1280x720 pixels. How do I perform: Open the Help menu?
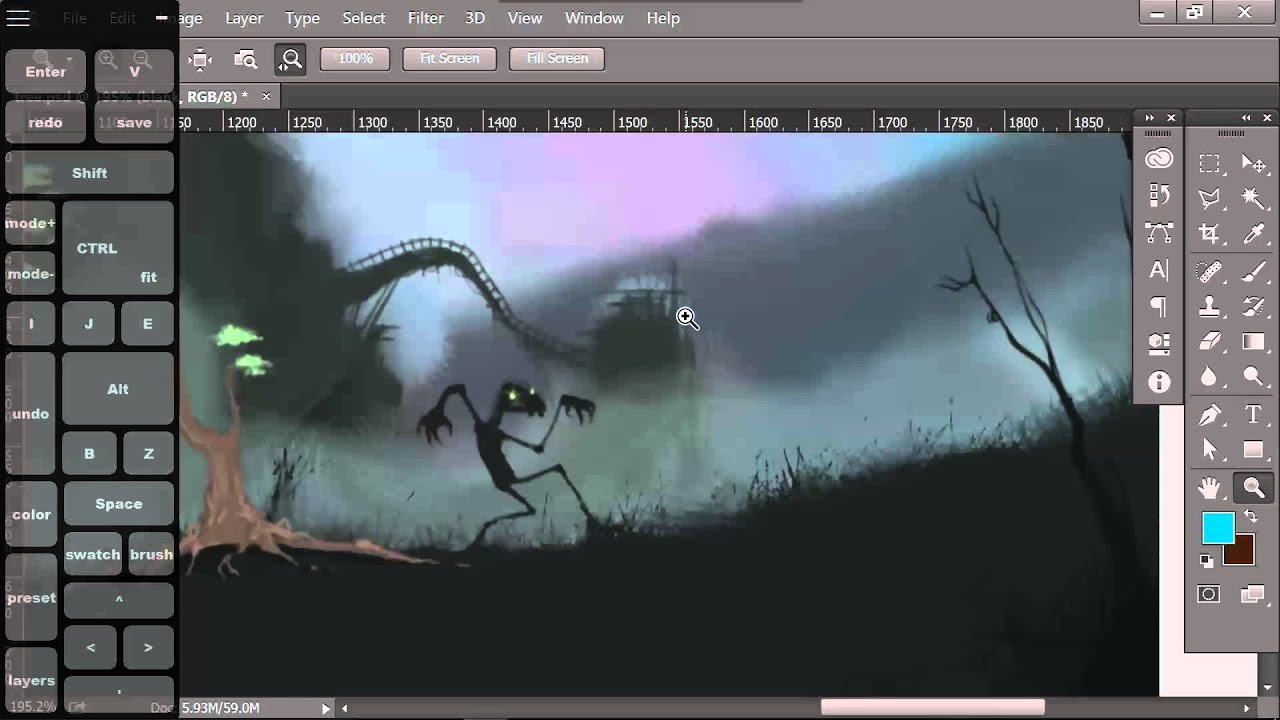point(663,18)
